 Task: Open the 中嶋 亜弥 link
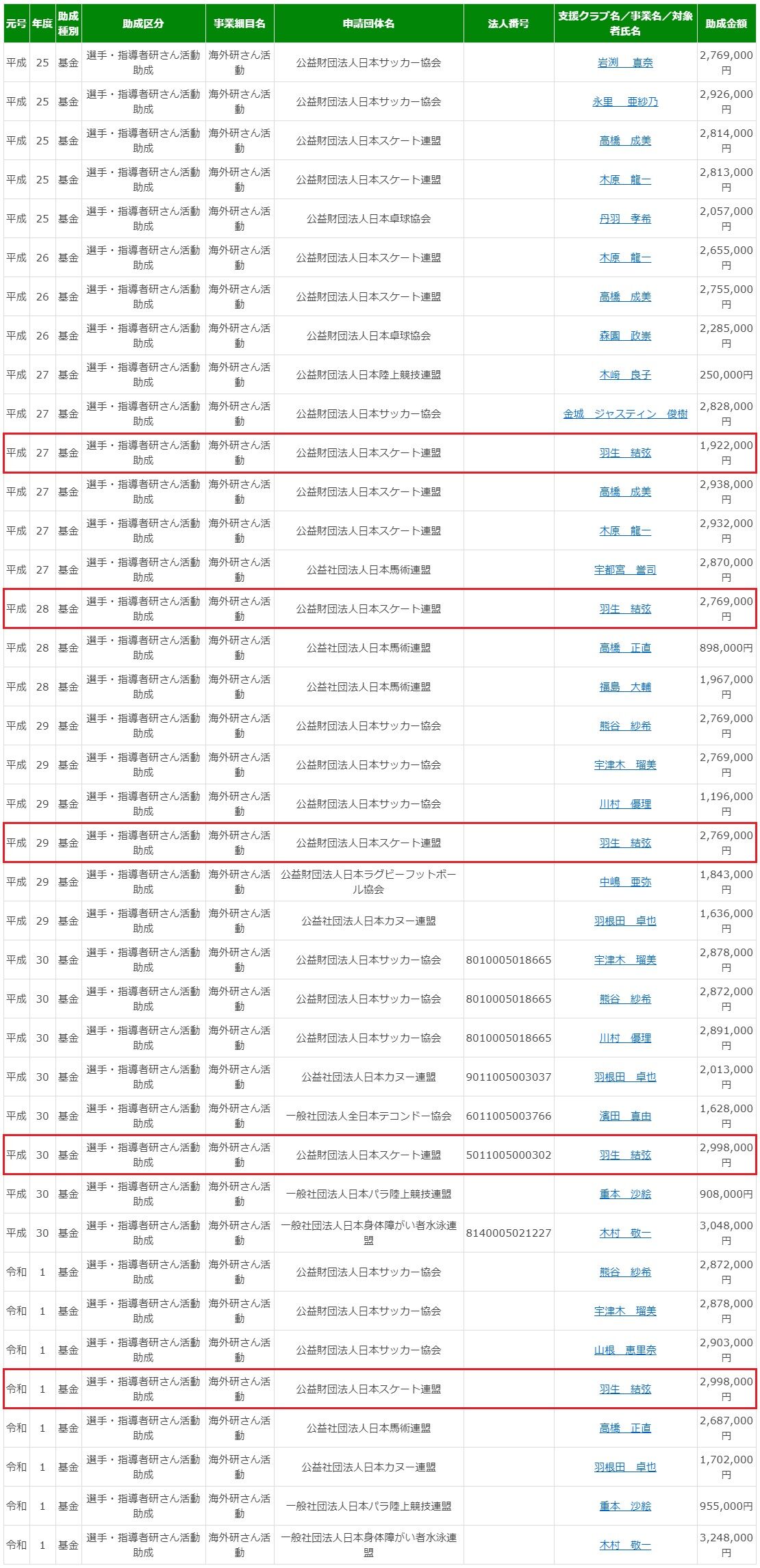pos(625,882)
